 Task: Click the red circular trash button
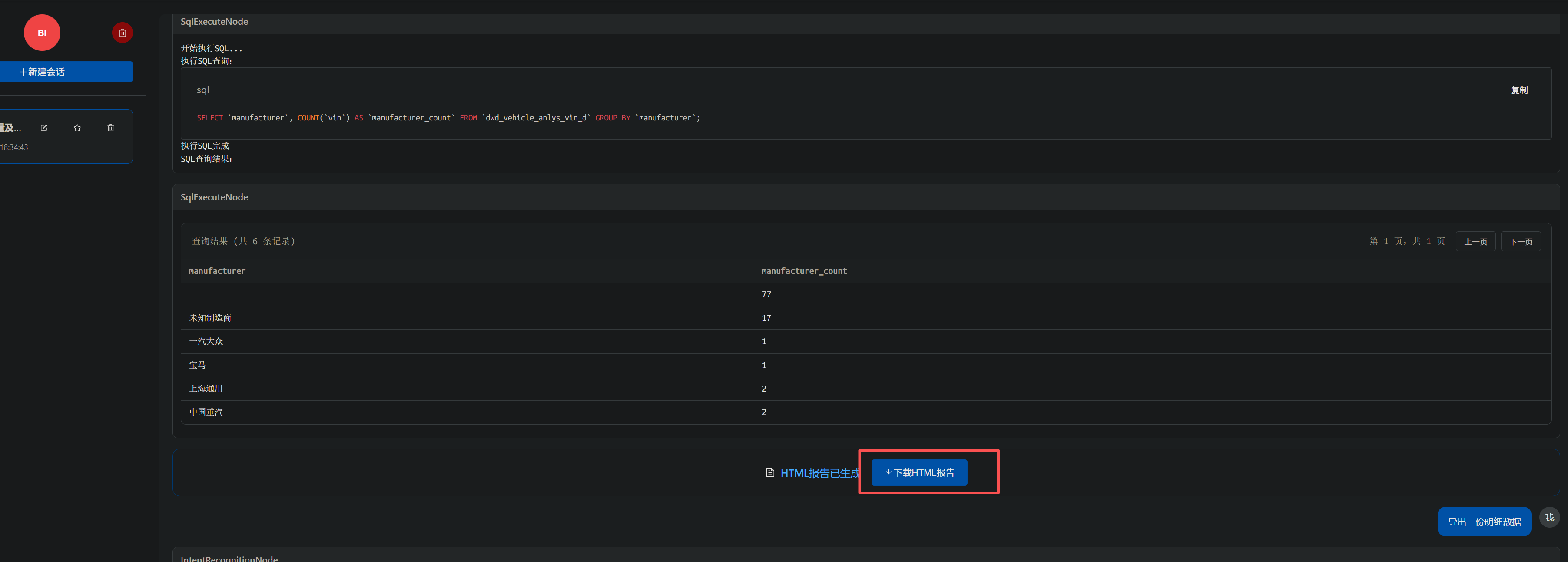[123, 33]
